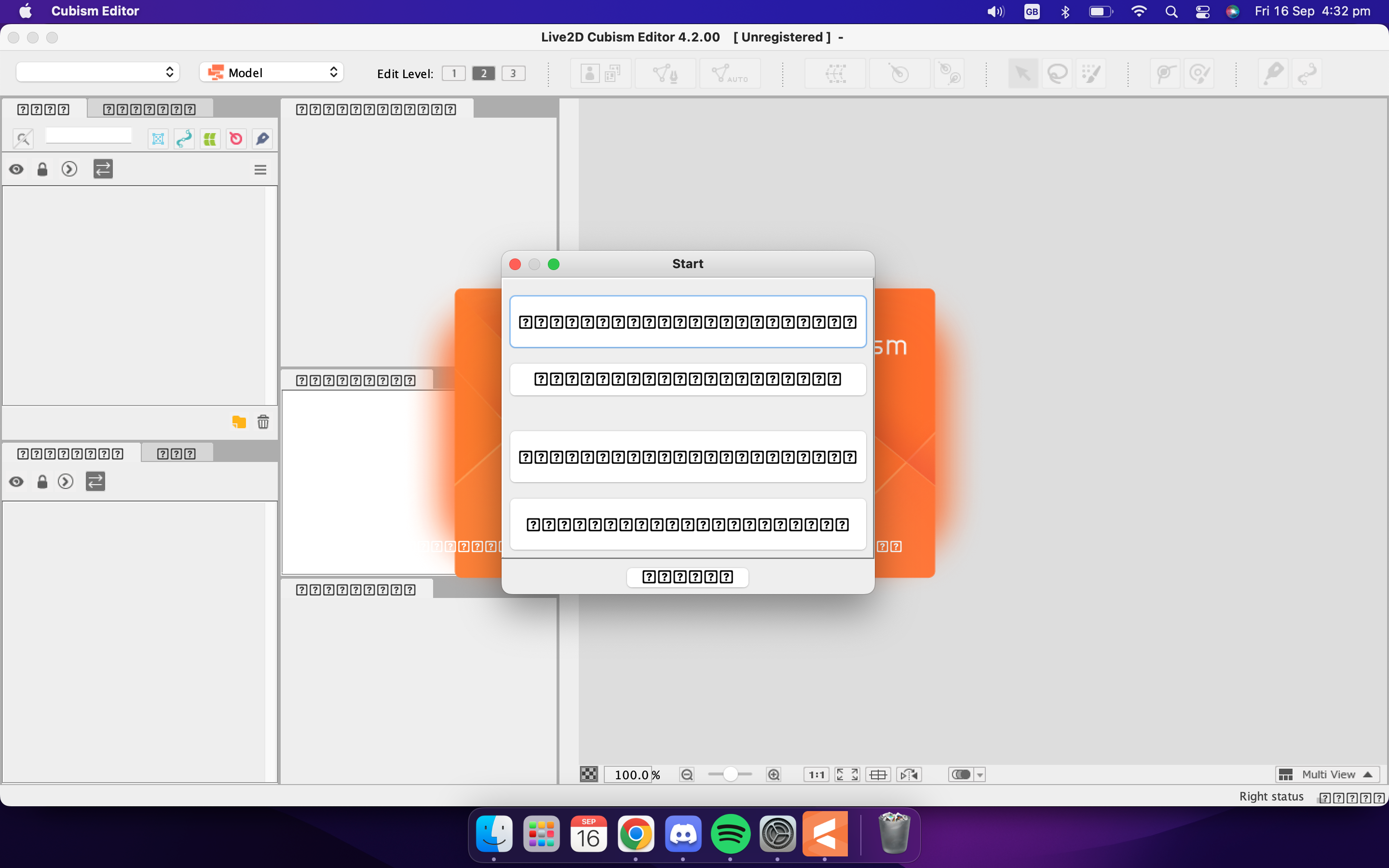Toggle the lock icon in lower-left panel
The height and width of the screenshot is (868, 1389).
(42, 481)
